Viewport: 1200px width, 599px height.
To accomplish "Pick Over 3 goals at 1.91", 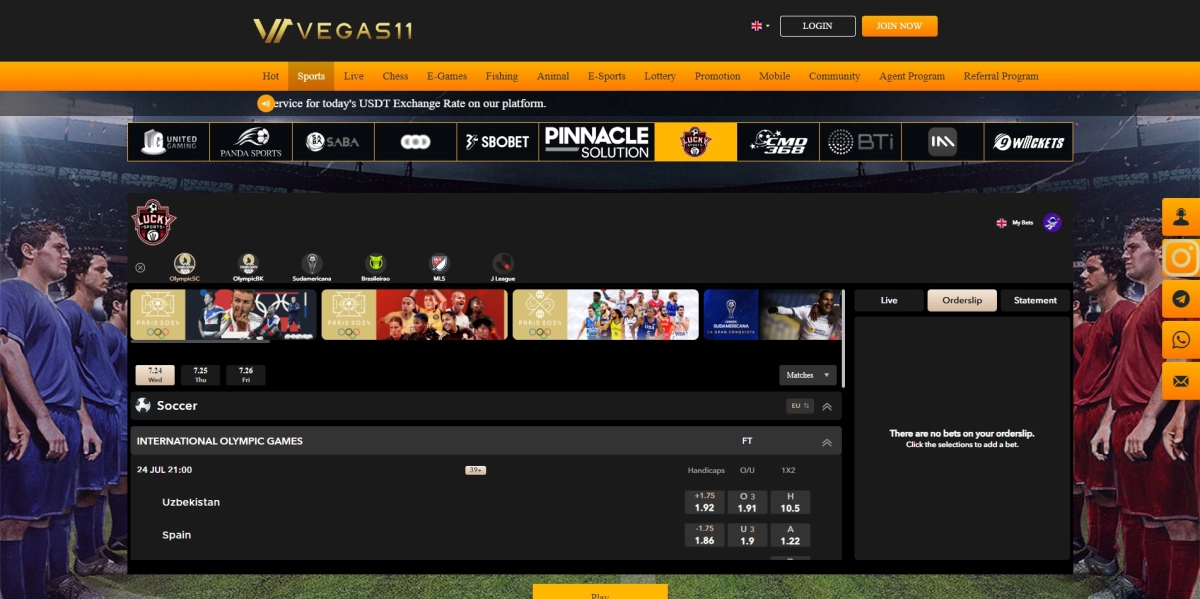I will pyautogui.click(x=747, y=502).
